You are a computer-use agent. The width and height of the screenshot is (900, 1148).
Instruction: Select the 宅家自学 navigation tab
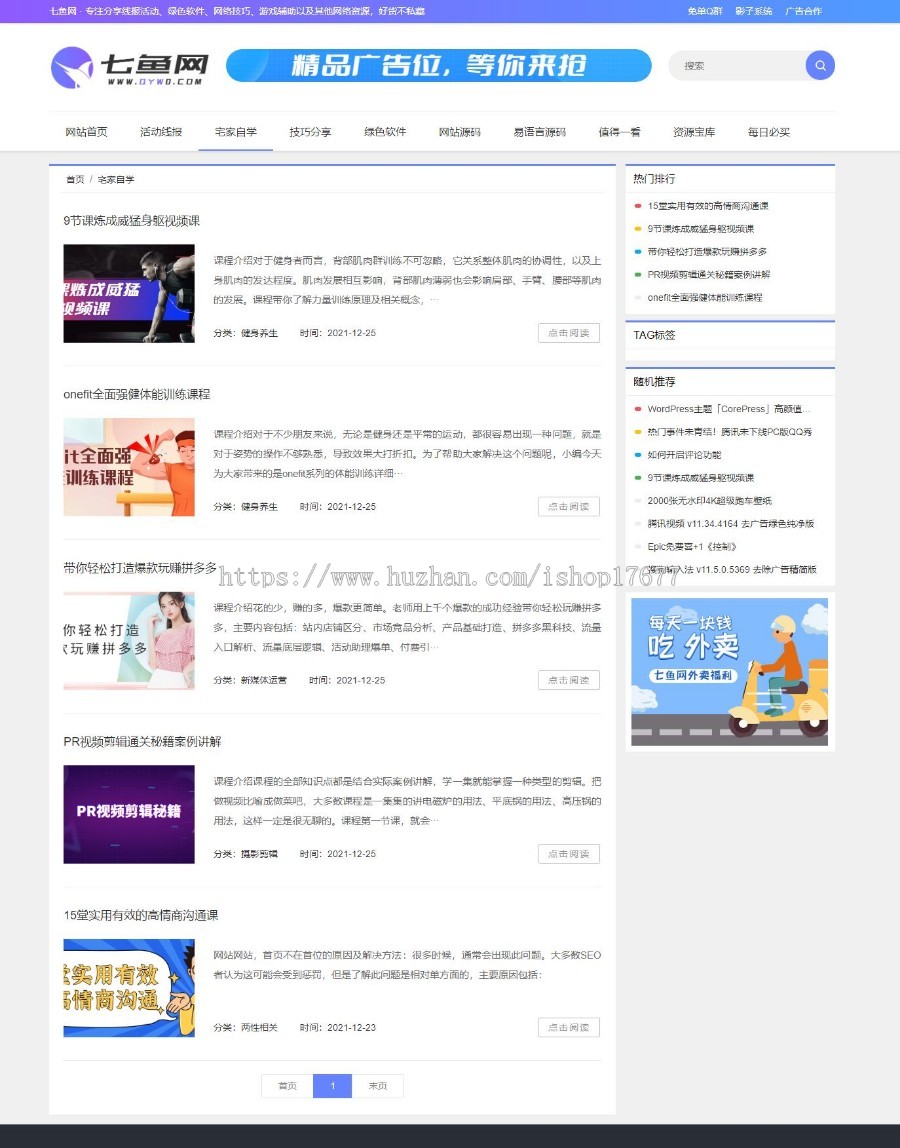tap(236, 132)
